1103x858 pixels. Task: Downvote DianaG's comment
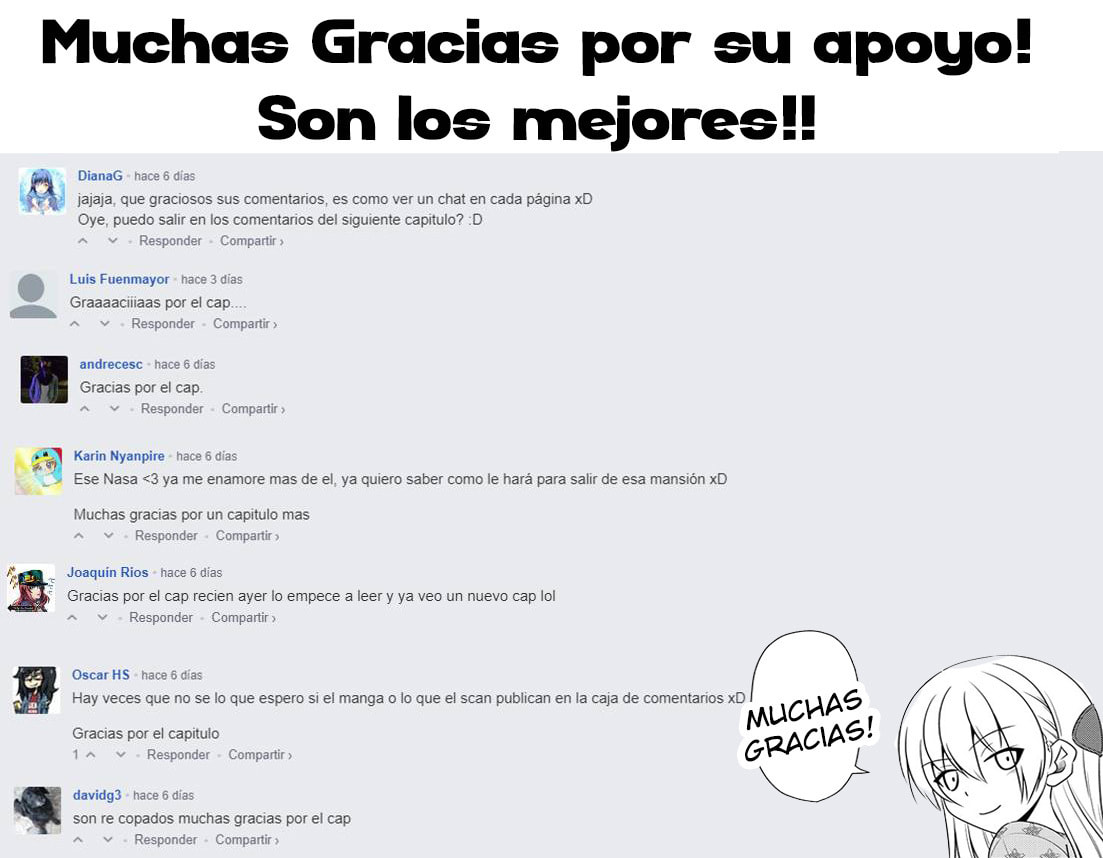[x=113, y=241]
